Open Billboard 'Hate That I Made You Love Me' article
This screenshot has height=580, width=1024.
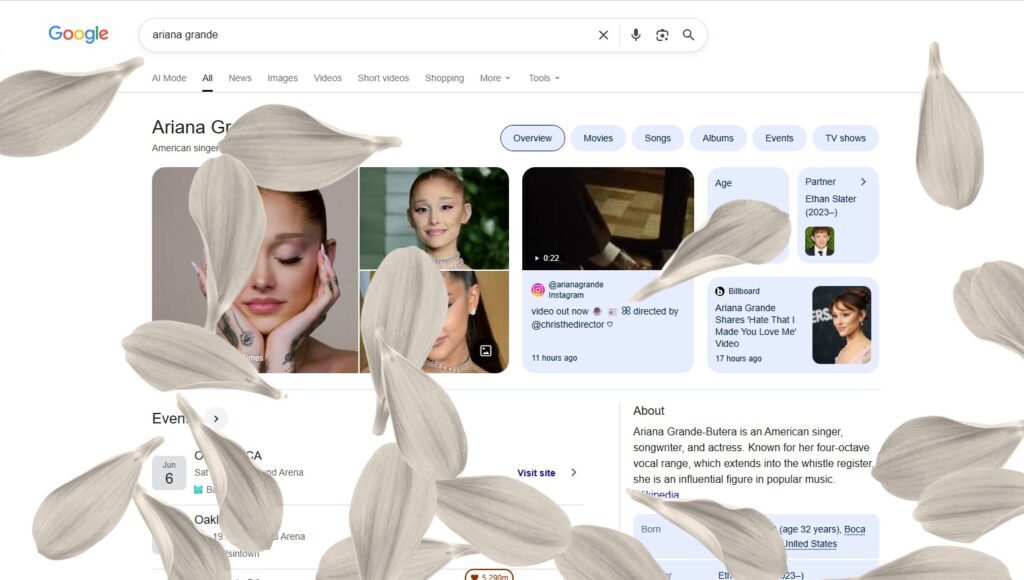click(756, 325)
